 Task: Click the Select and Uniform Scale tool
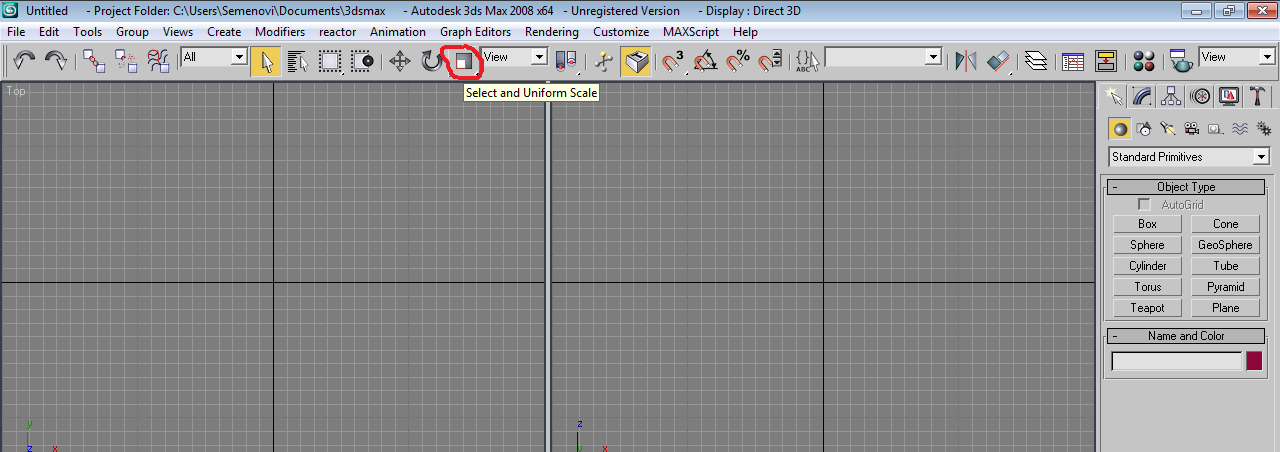(462, 62)
